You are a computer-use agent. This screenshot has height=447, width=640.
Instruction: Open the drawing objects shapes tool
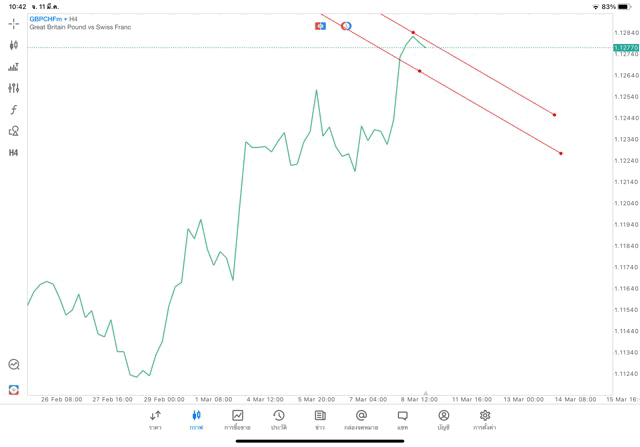tap(14, 131)
